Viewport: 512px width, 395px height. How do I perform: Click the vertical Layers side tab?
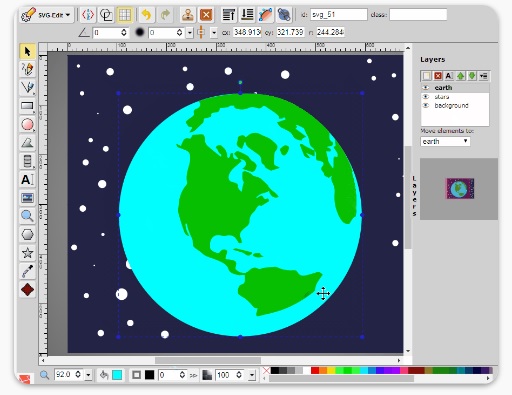(414, 196)
